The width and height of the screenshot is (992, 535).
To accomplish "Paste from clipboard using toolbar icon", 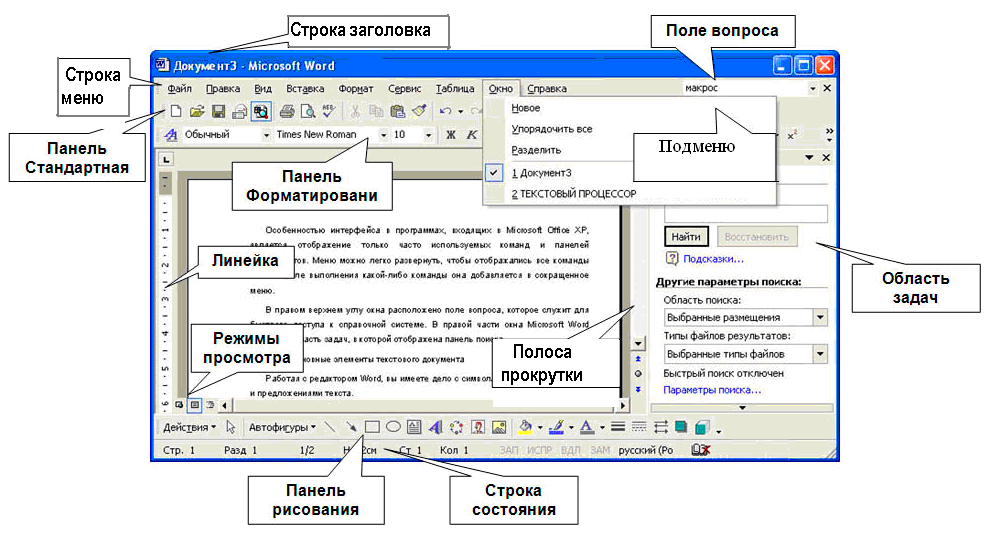I will click(x=397, y=111).
